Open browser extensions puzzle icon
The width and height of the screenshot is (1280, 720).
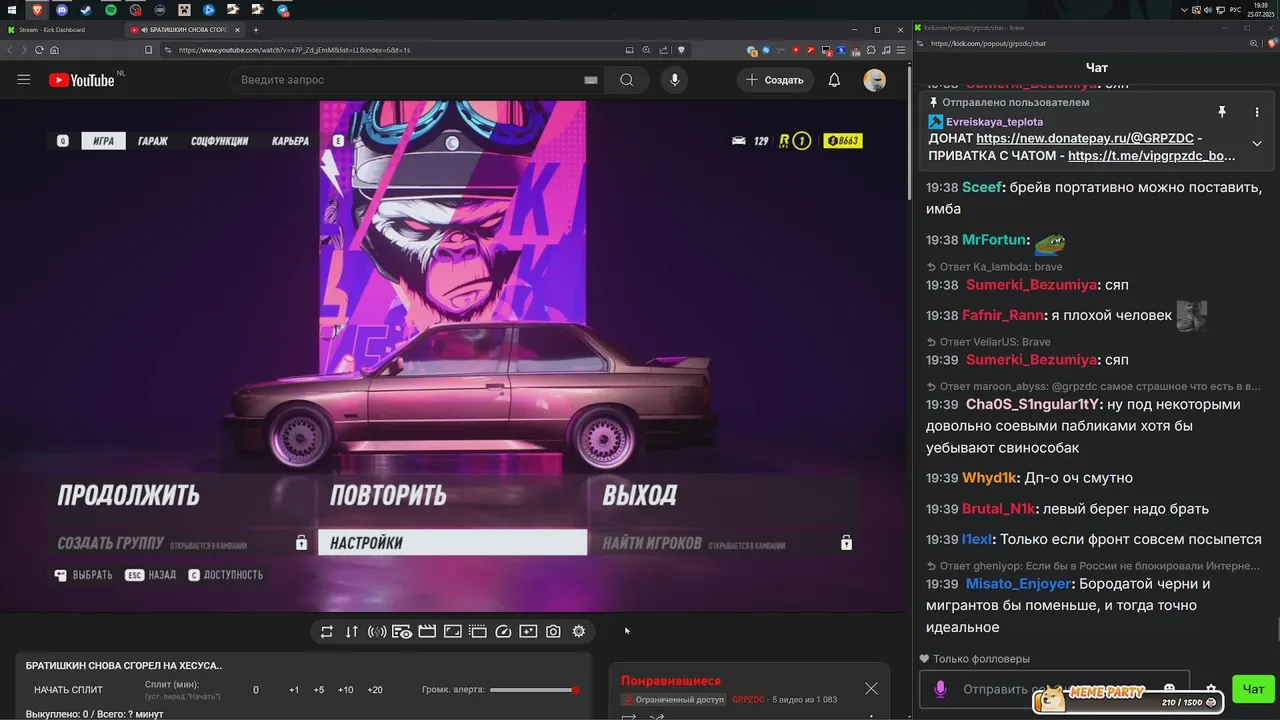872,50
